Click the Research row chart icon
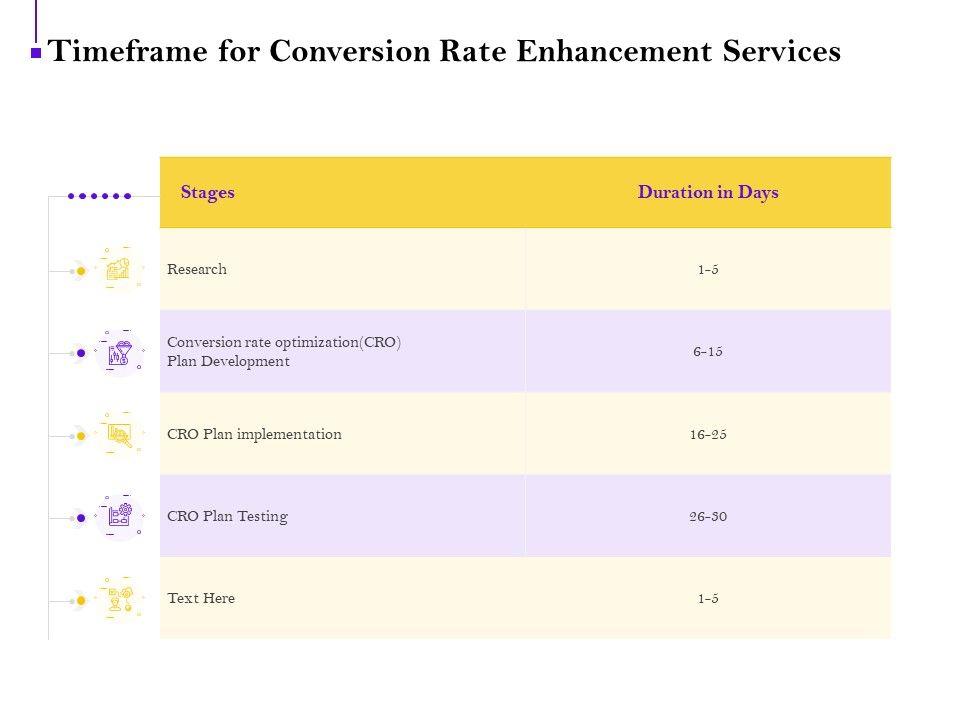 (119, 269)
